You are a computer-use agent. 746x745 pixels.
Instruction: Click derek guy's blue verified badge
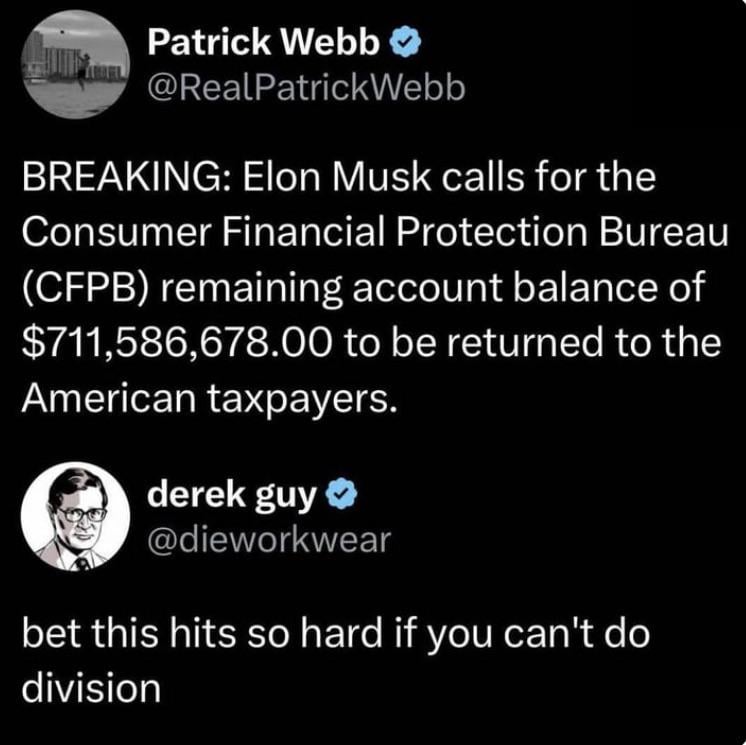click(x=341, y=495)
